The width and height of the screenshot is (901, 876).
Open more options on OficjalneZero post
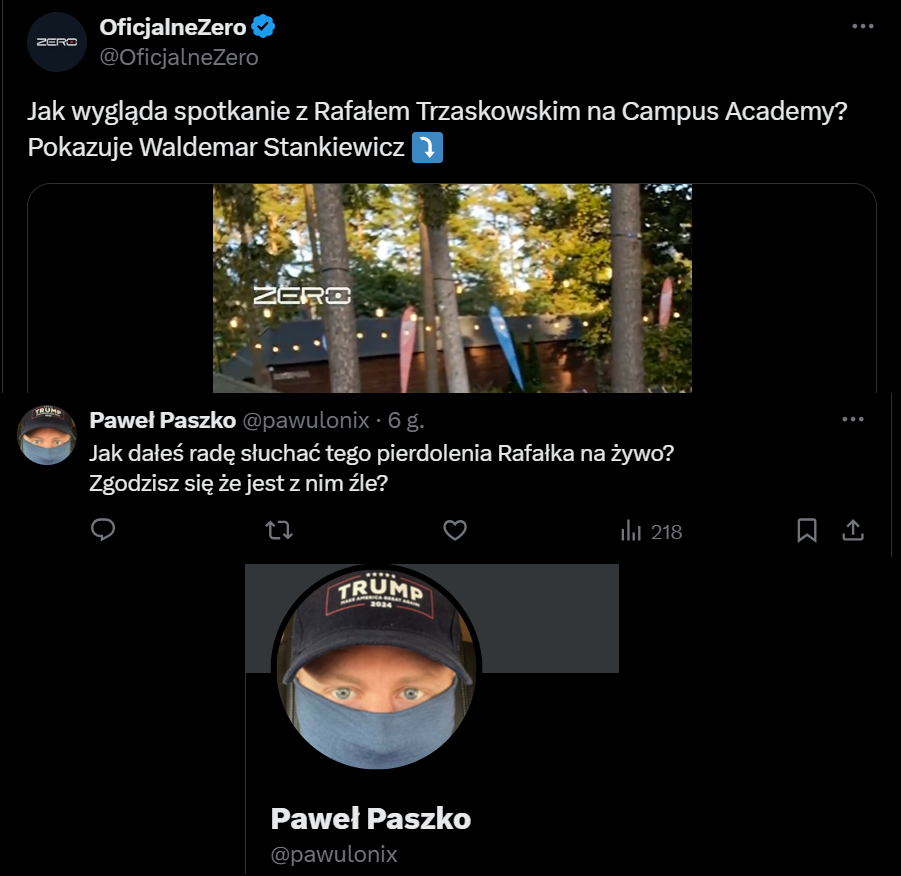pos(863,26)
